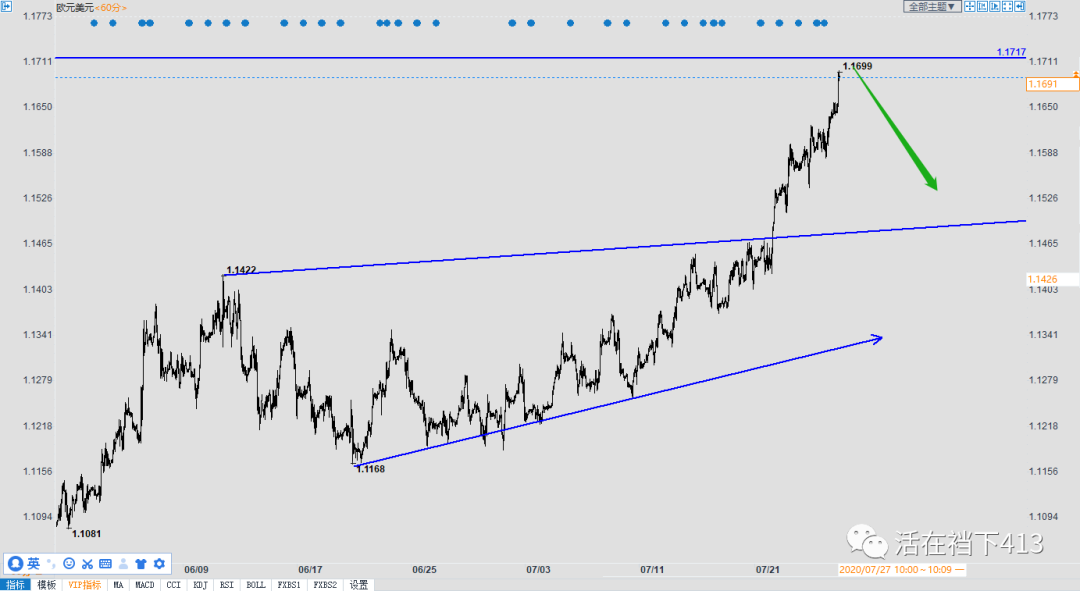
Task: Open the emoji smiley icon in IME bar
Action: (69, 563)
